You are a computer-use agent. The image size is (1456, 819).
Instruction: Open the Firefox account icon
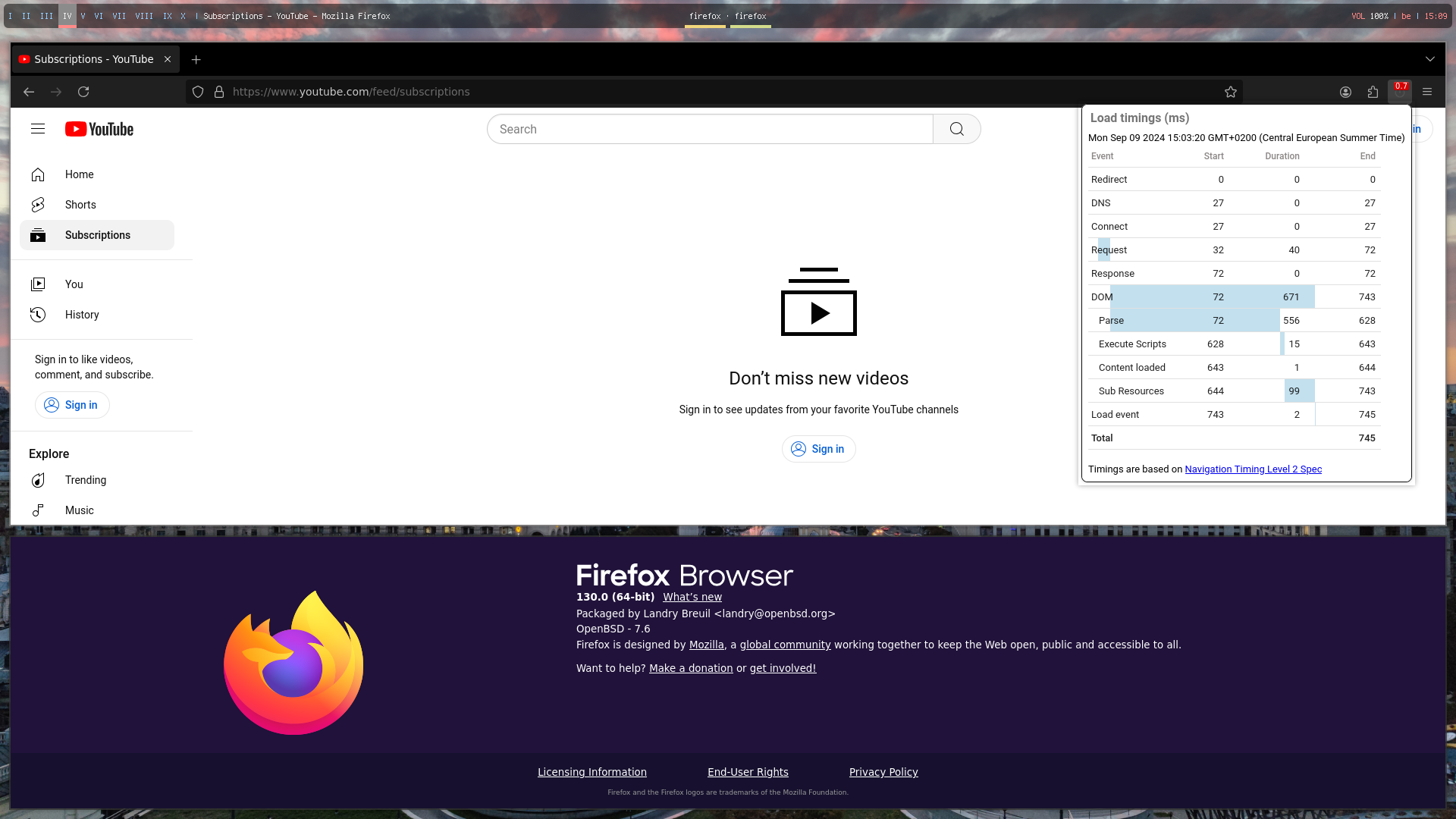1345,92
